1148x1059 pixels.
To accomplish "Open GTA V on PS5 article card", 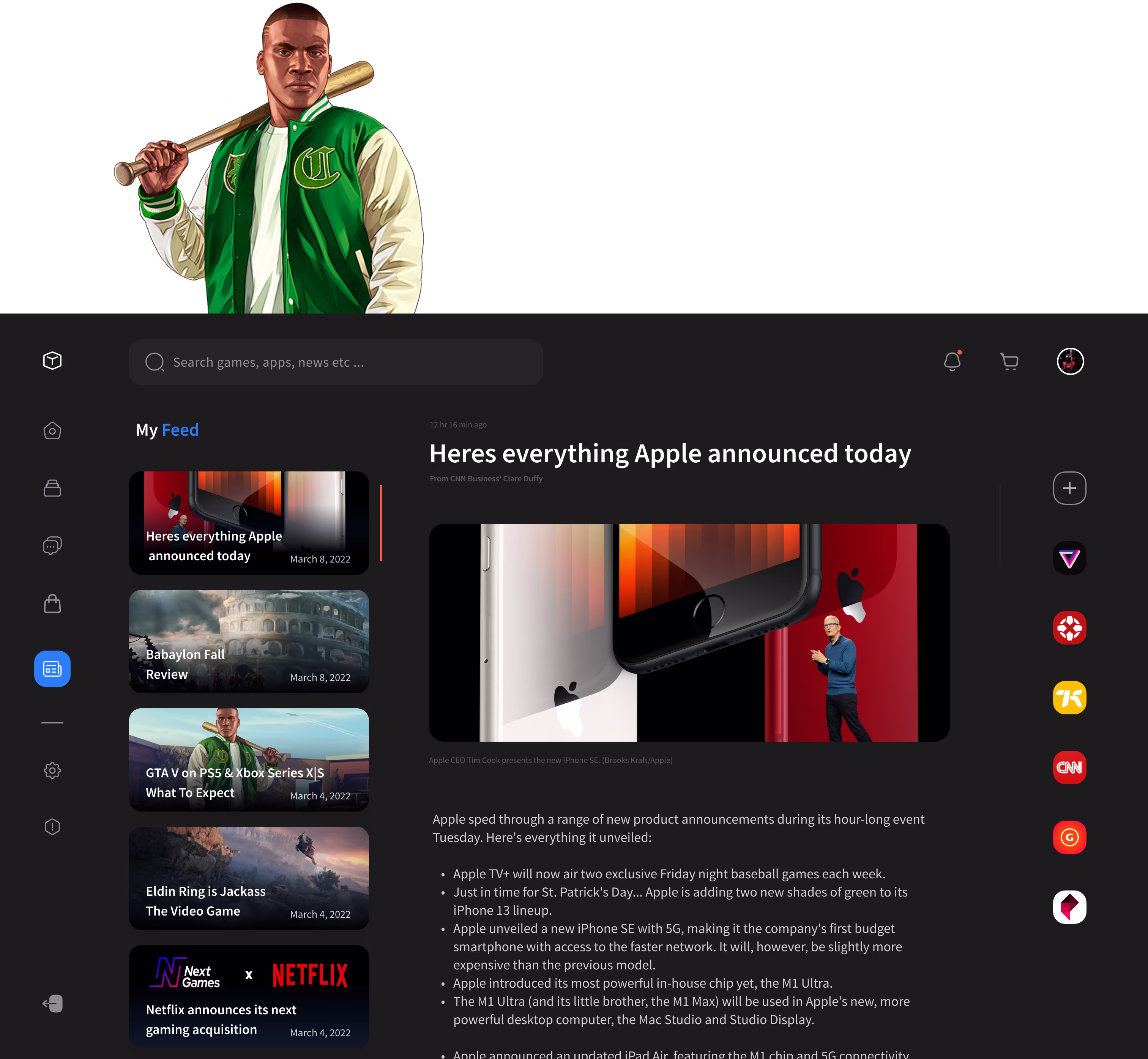I will tap(249, 759).
